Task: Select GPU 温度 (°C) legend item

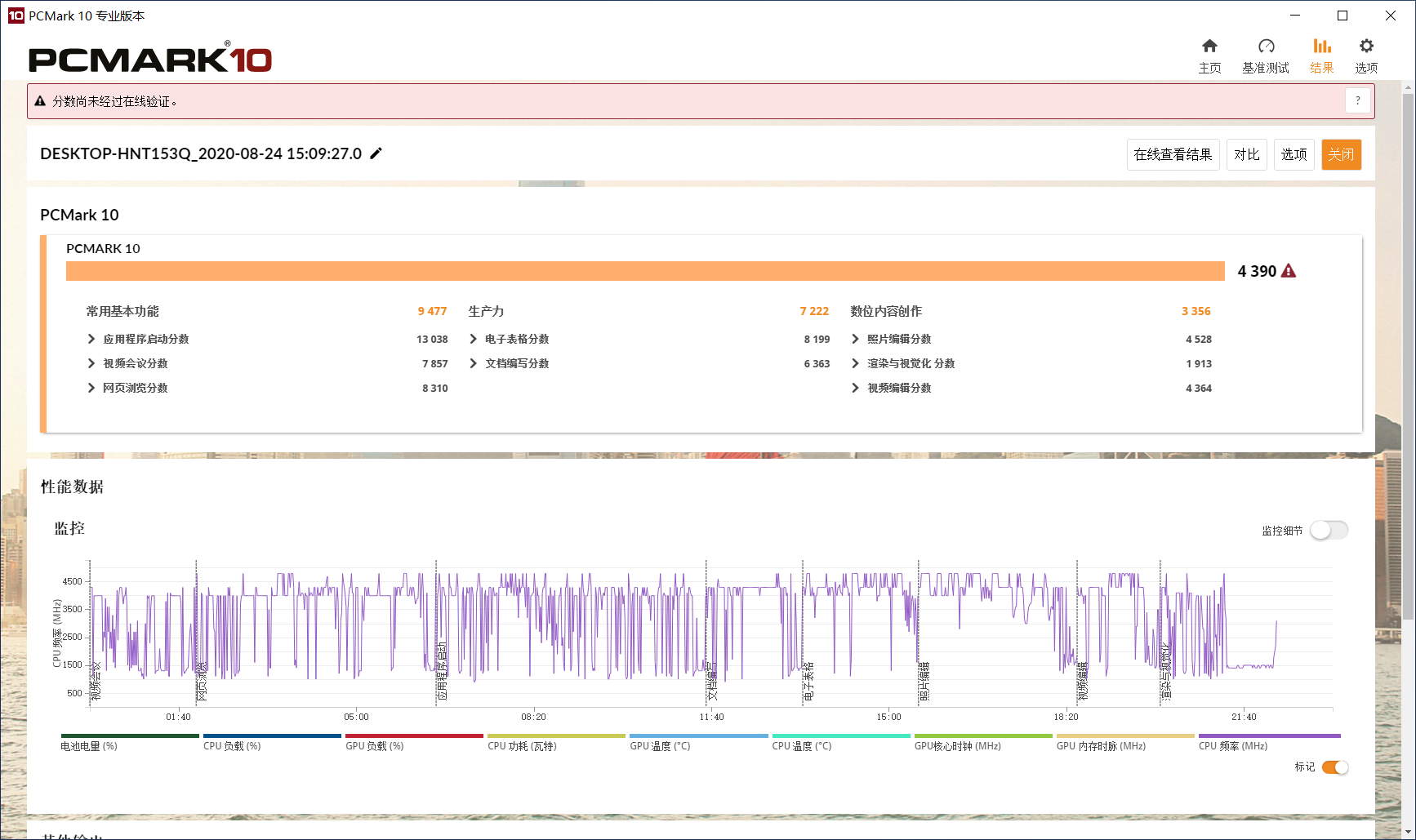Action: pos(699,742)
